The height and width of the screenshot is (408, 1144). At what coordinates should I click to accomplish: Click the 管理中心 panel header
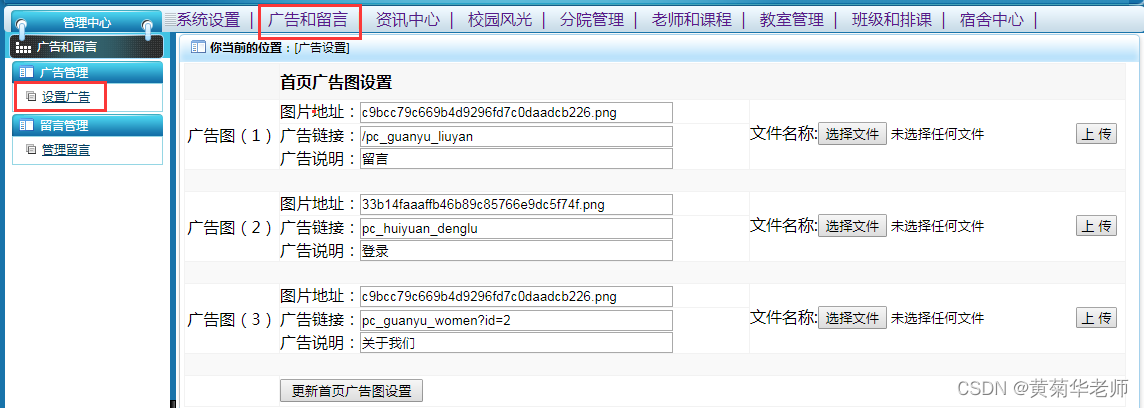[x=88, y=23]
